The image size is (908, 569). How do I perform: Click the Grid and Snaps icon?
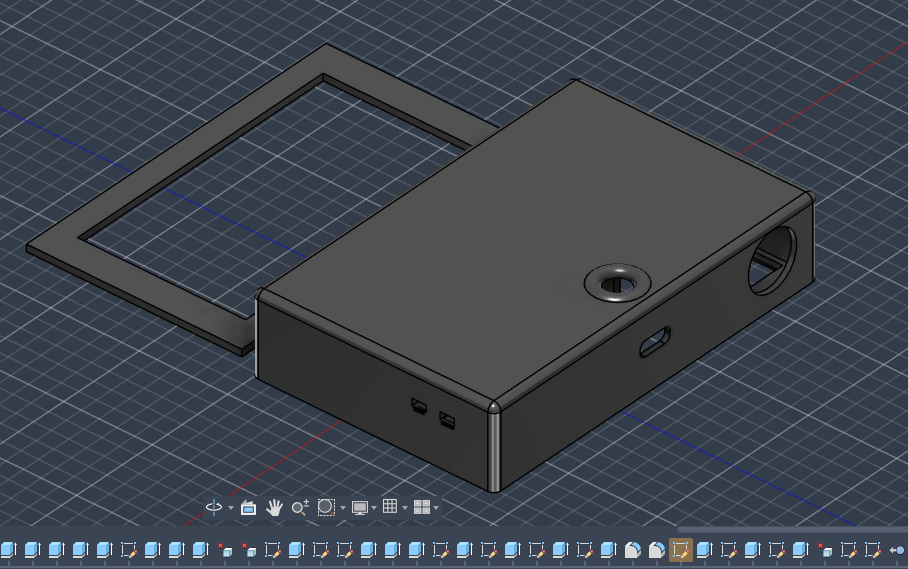(x=390, y=506)
